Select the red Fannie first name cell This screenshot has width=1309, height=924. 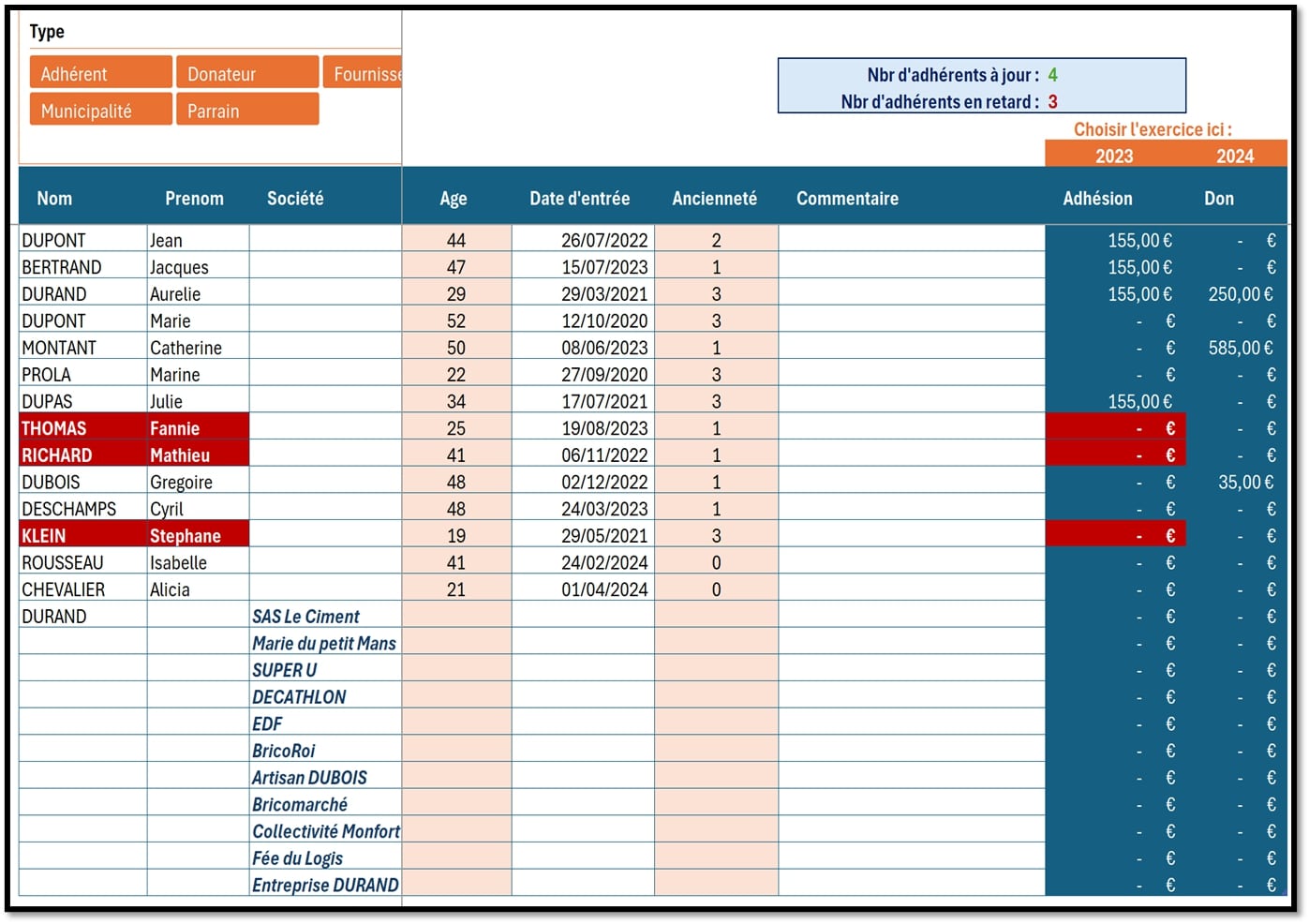[198, 428]
